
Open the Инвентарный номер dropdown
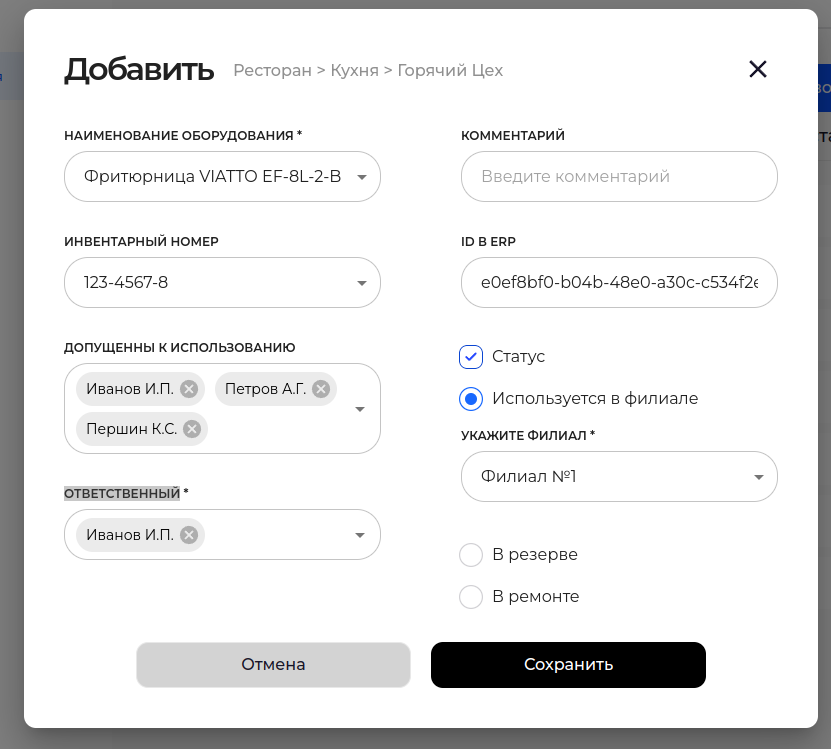pos(361,283)
